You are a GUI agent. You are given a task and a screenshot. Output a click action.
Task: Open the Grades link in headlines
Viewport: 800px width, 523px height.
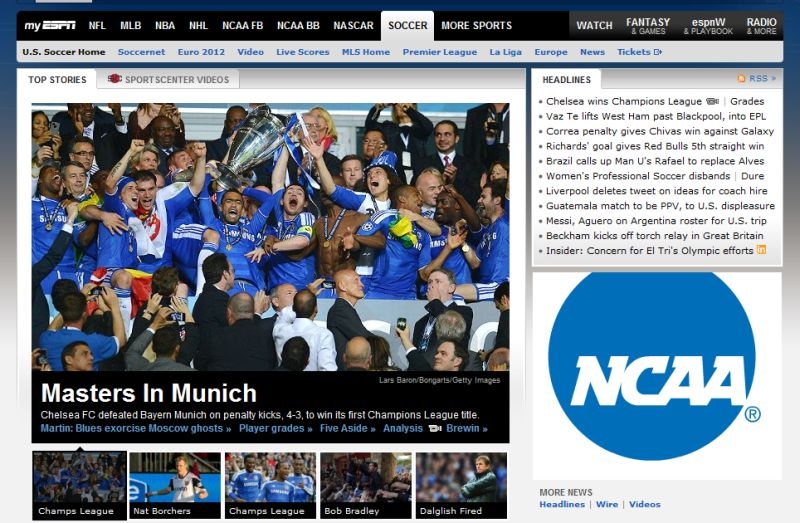coord(747,102)
